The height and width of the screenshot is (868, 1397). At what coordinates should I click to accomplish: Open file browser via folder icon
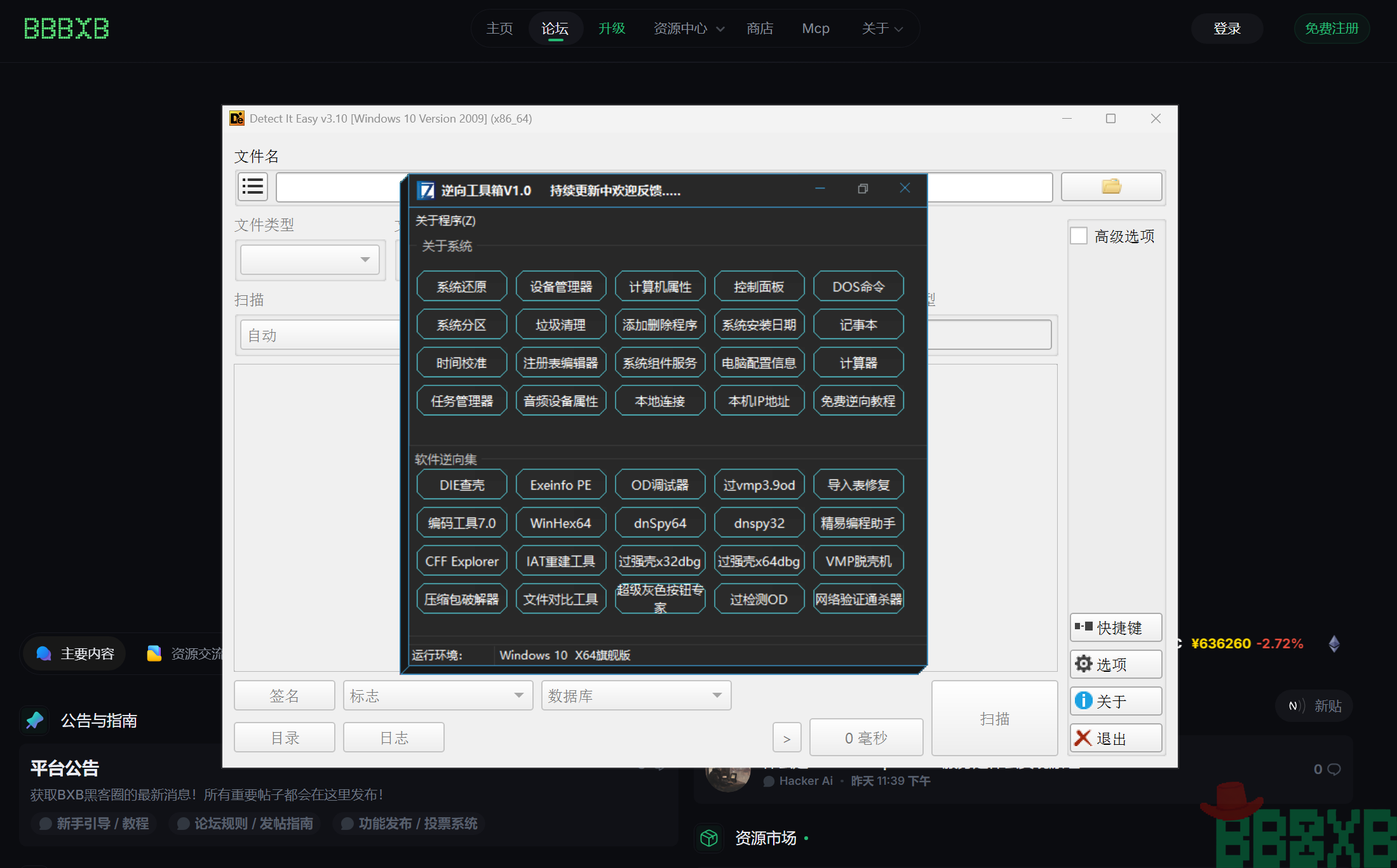(x=1110, y=187)
